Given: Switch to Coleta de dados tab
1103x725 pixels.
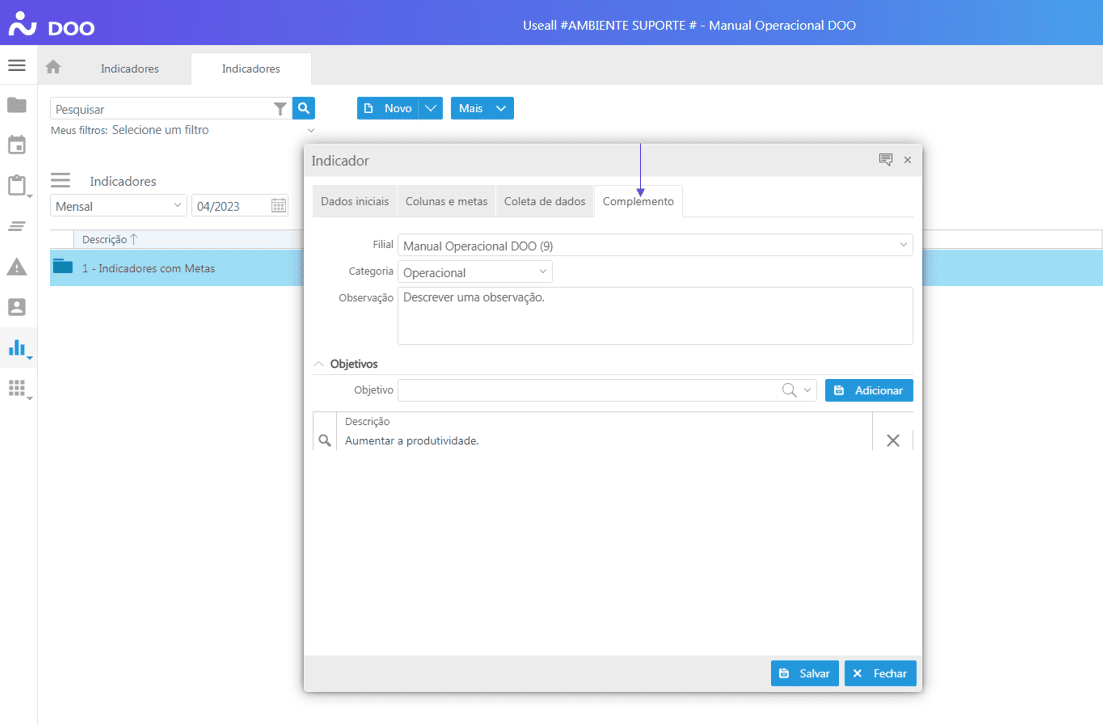Looking at the screenshot, I should click(x=544, y=201).
